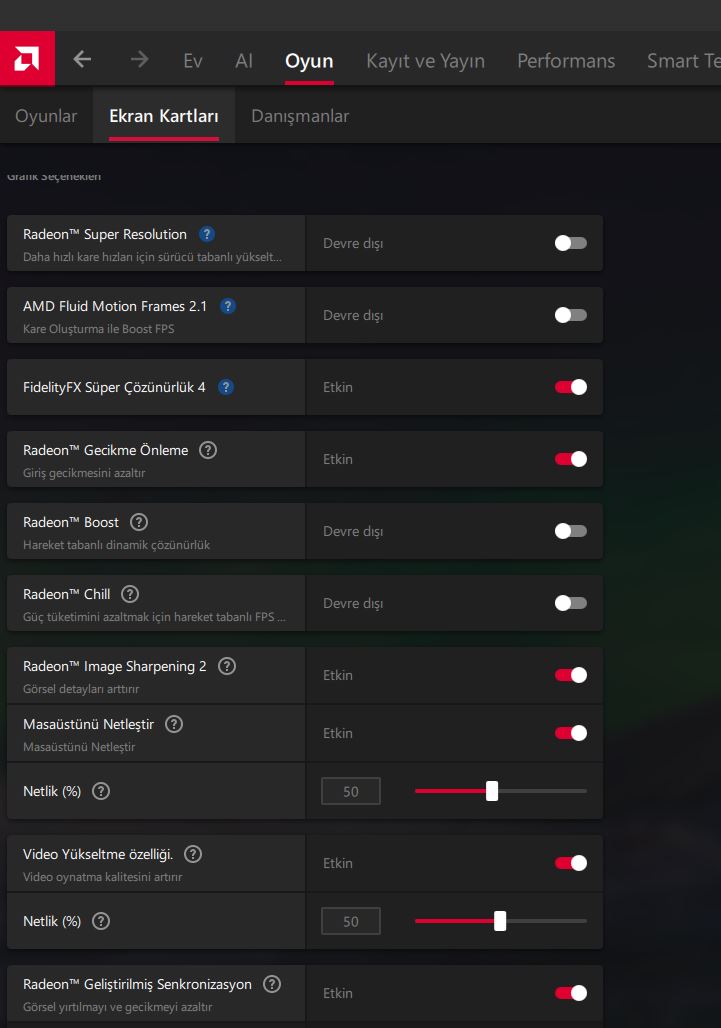The width and height of the screenshot is (721, 1028).
Task: Open help for Netlik under Masaüstünü Netleştir
Action: [x=101, y=791]
